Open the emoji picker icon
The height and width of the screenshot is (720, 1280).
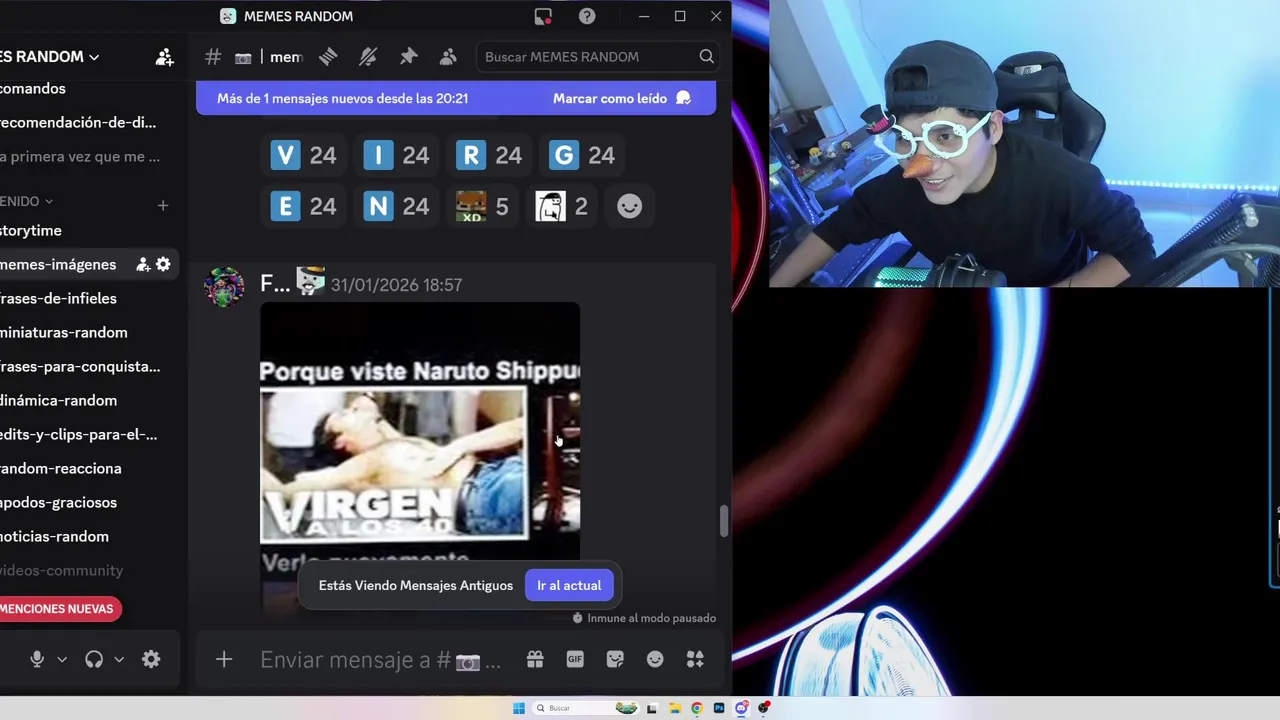tap(655, 659)
